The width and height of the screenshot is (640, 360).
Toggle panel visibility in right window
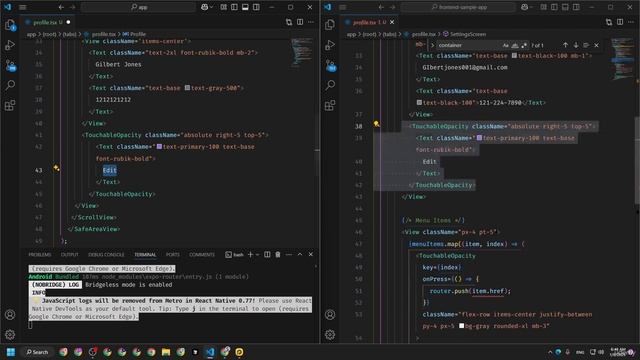tap(565, 7)
